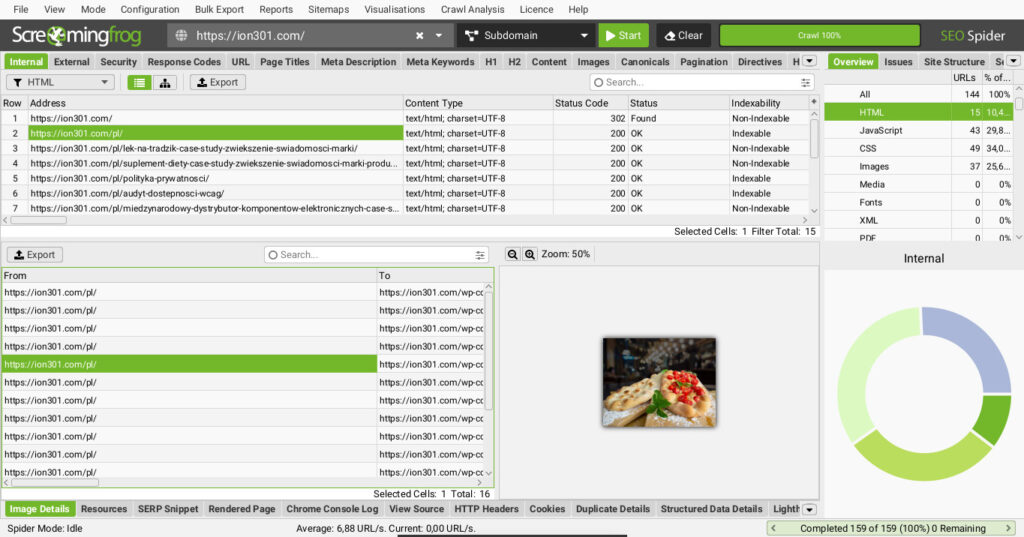
Task: Open the SERP Snippet tab
Action: 168,509
